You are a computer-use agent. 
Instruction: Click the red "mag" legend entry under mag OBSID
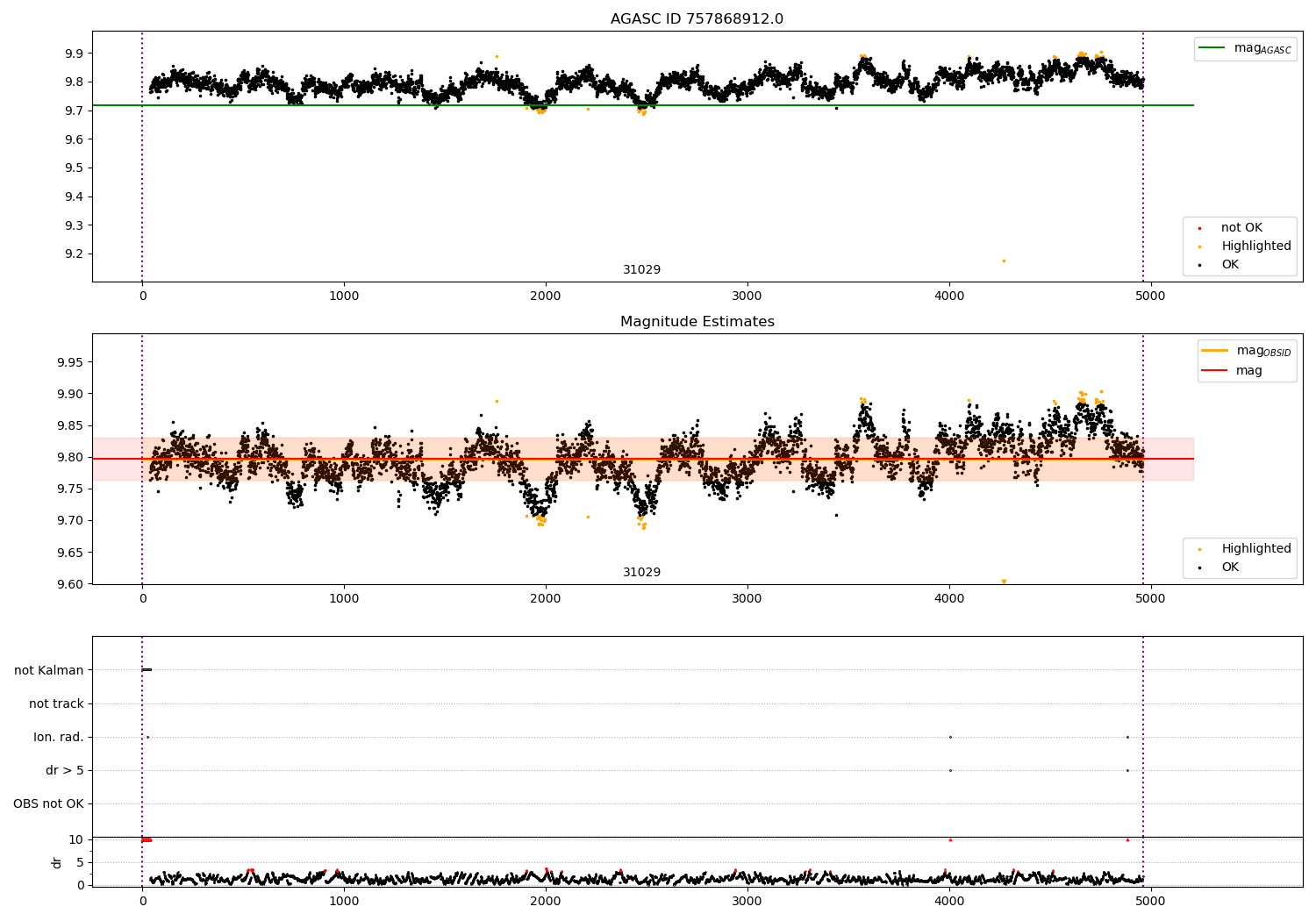click(1232, 371)
